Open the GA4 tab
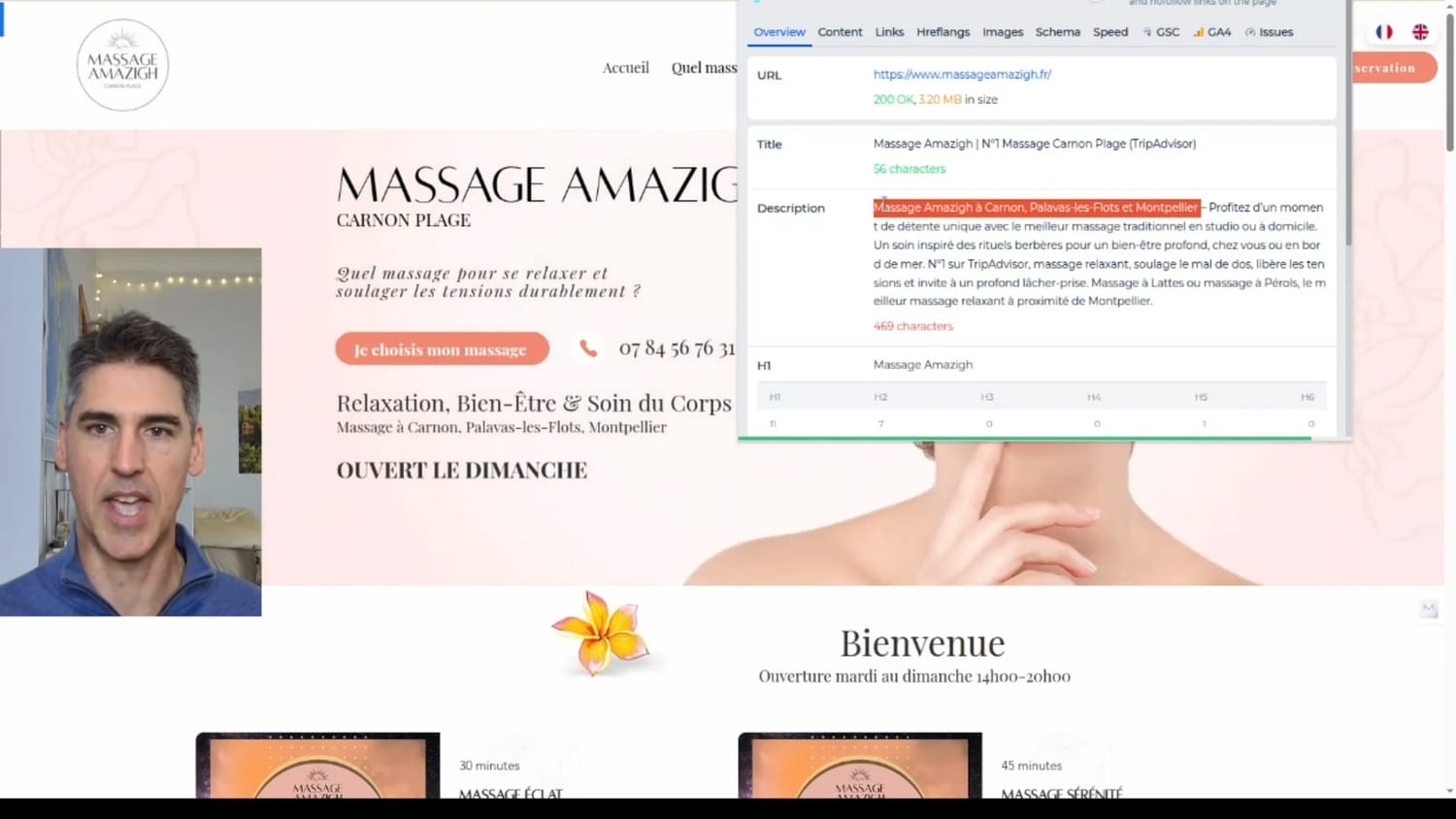The image size is (1456, 819). pyautogui.click(x=1212, y=32)
